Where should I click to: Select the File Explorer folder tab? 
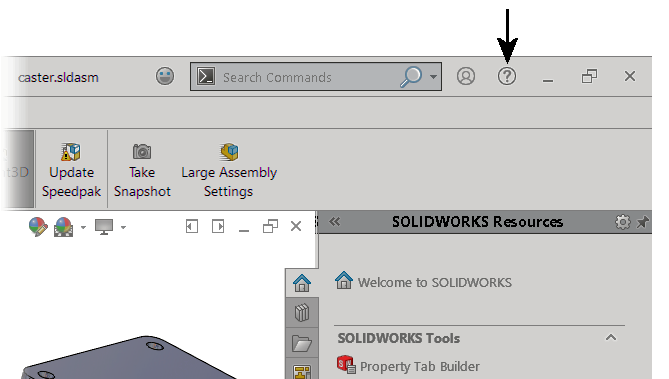pos(302,343)
